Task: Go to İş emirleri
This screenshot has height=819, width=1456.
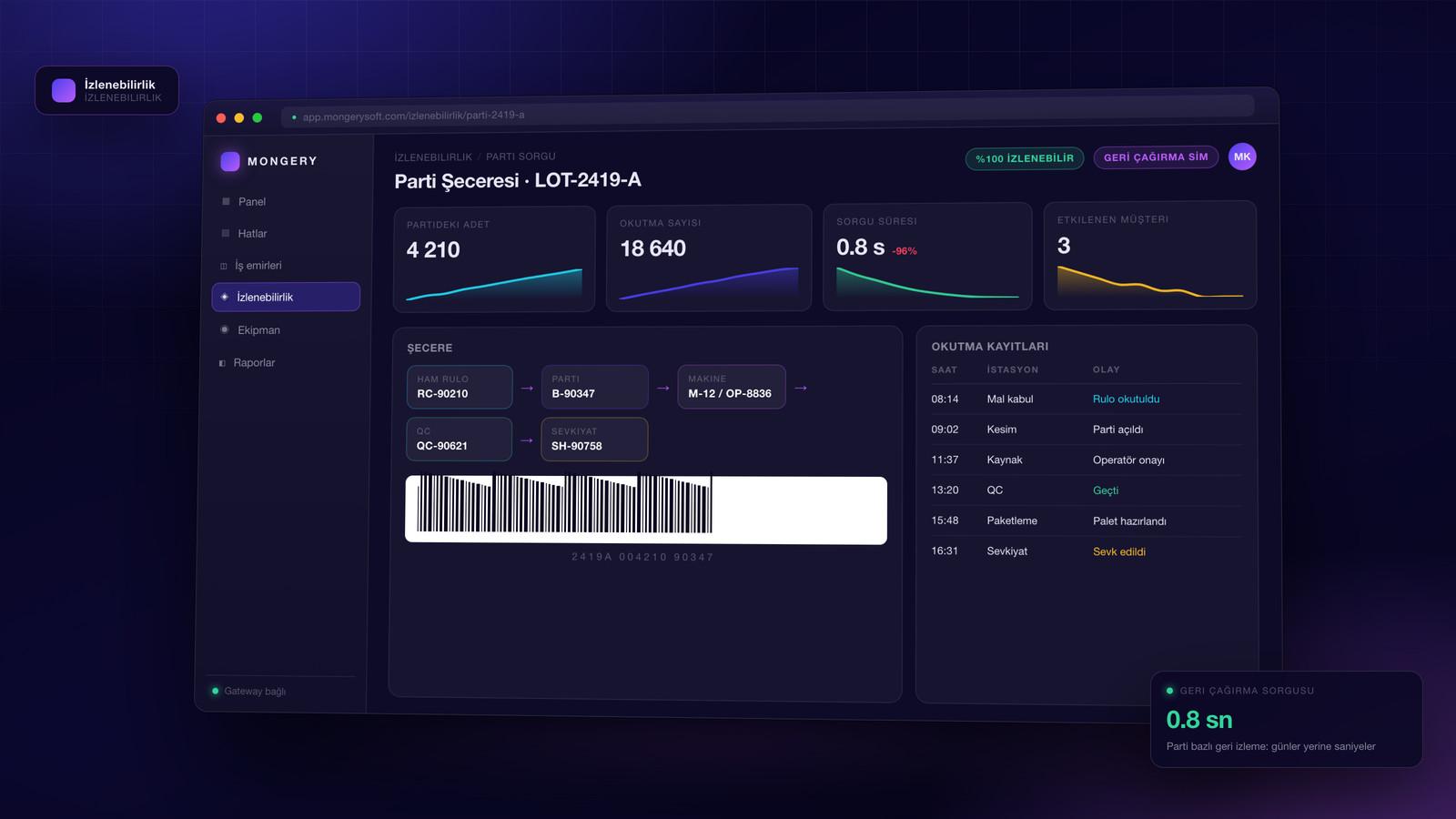Action: 284,266
